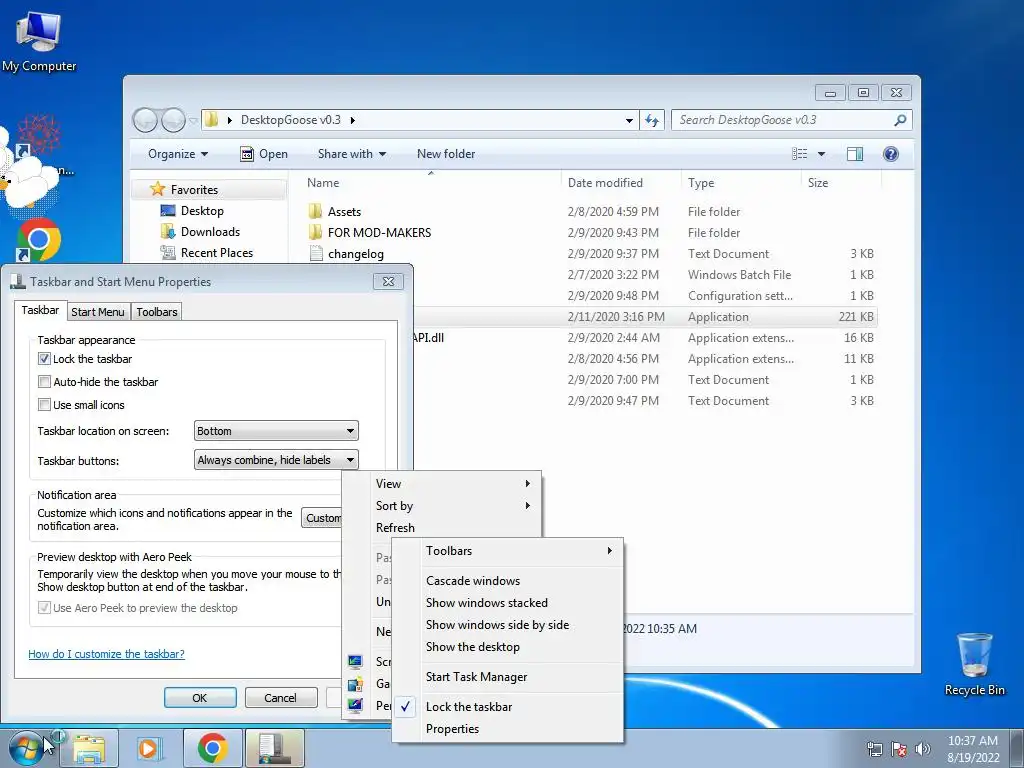This screenshot has width=1024, height=768.
Task: Select the Assets folder icon
Action: [315, 212]
